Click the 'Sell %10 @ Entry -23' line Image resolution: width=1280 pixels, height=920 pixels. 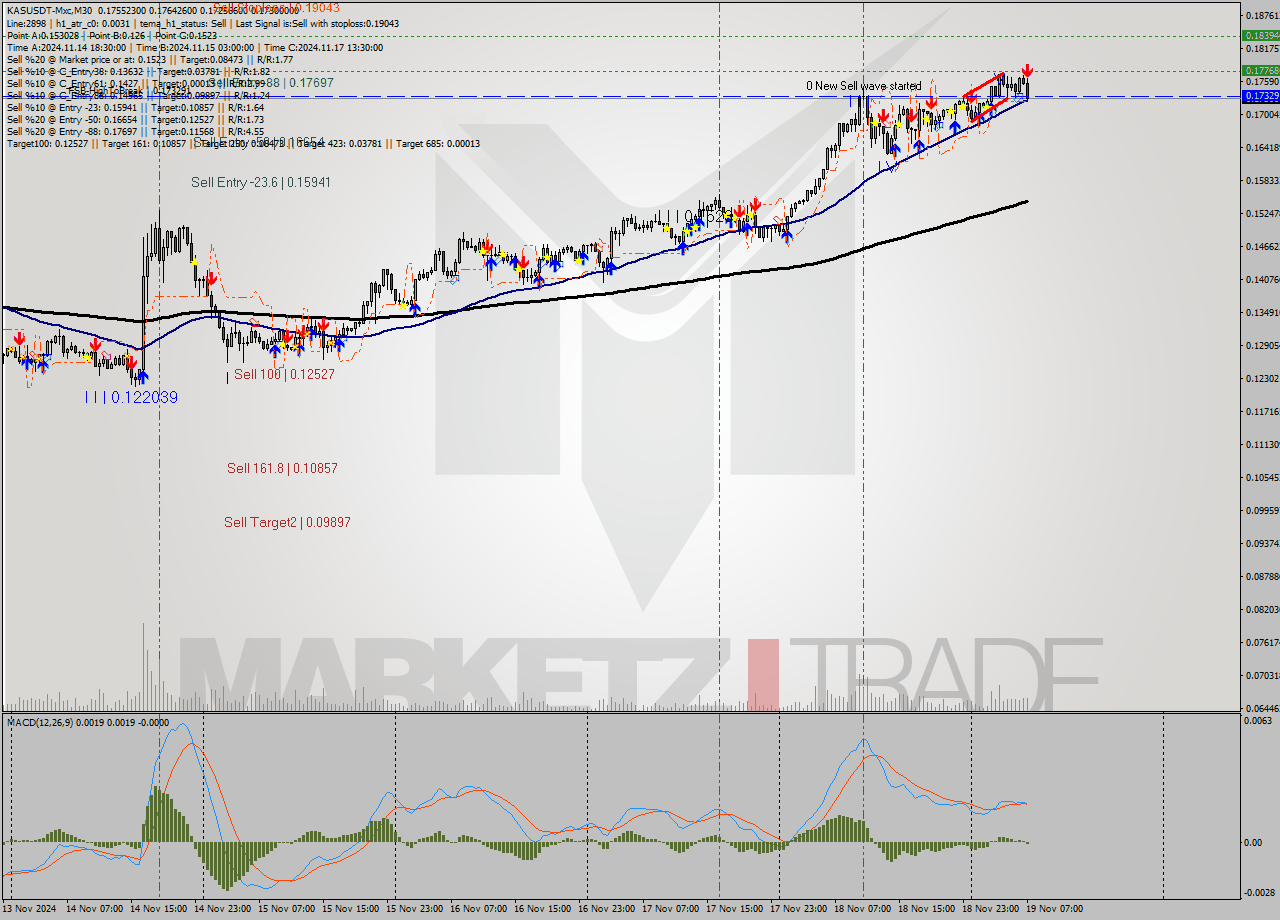pos(135,107)
